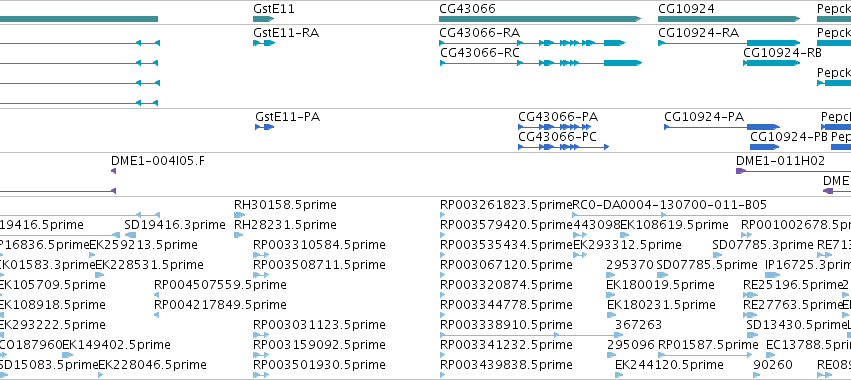
Task: Select the GstE11-RA transcript glyph
Action: point(264,43)
